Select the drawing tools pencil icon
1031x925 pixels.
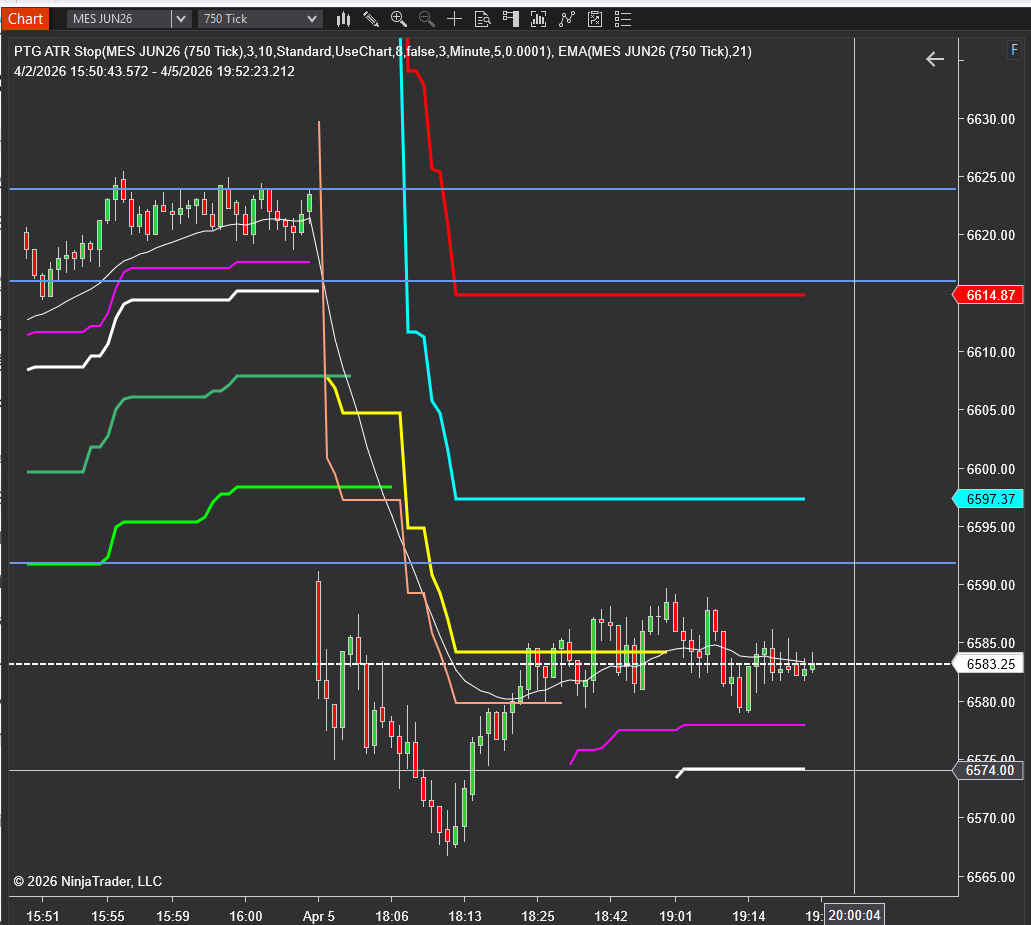coord(371,19)
